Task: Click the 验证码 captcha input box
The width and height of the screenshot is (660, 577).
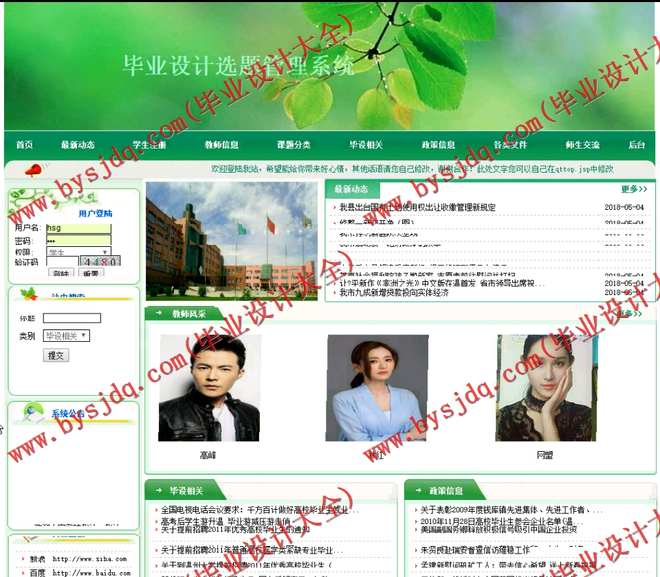Action: (62, 261)
